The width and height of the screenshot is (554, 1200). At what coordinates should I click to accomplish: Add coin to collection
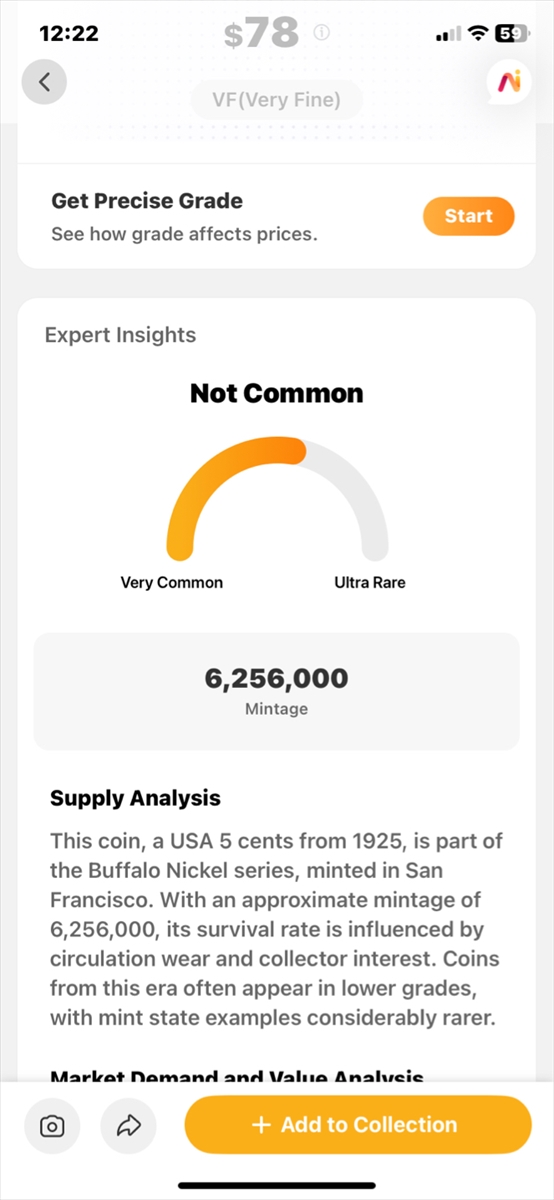[x=358, y=1125]
